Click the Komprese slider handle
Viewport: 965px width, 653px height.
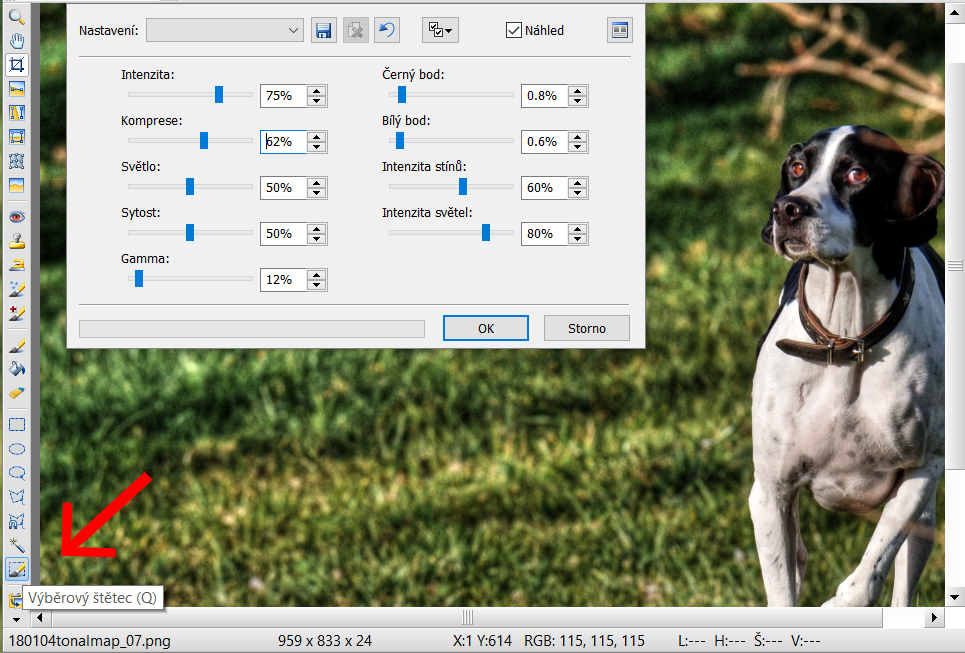(204, 140)
